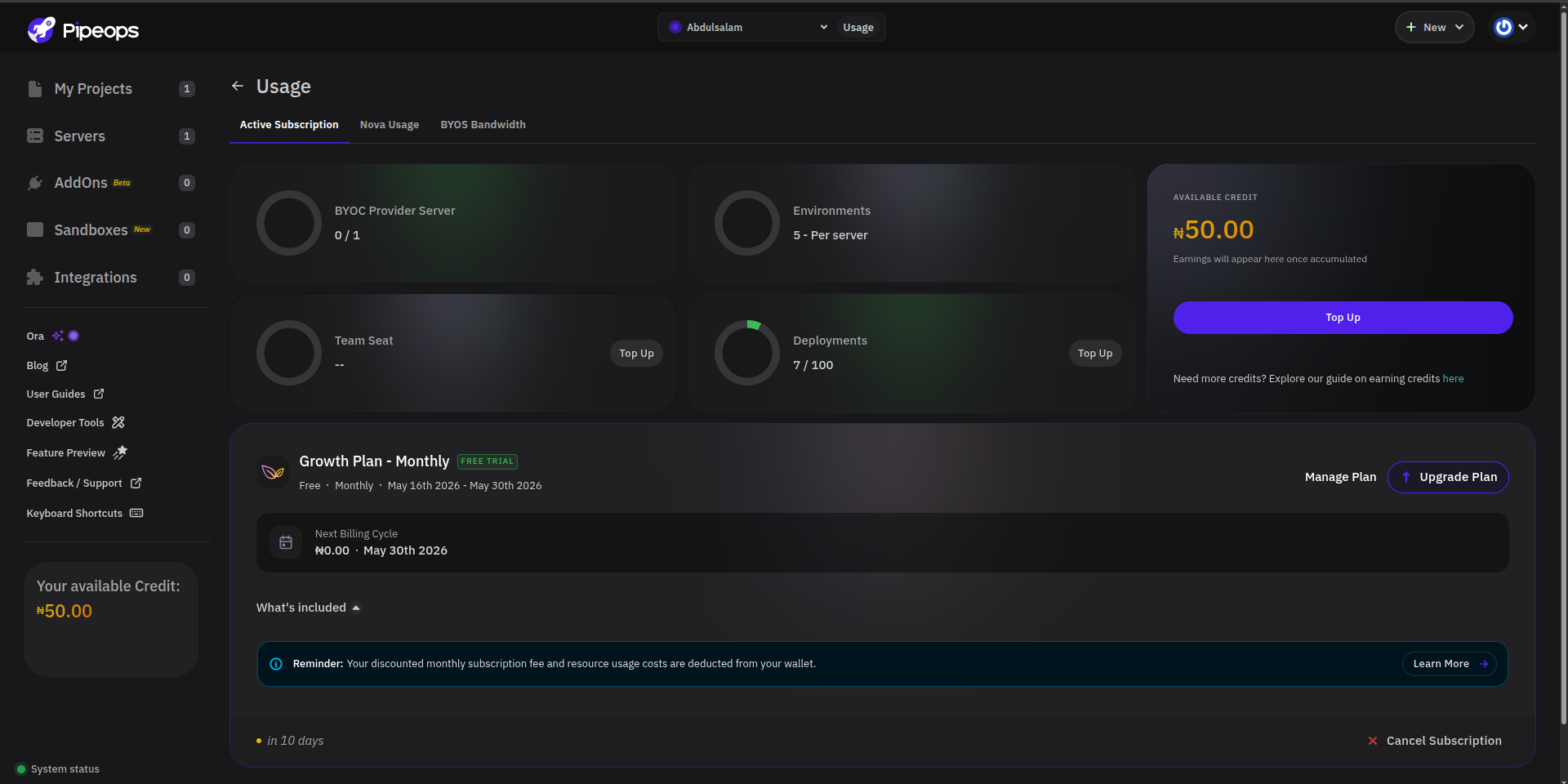This screenshot has width=1568, height=784.
Task: Open the New dropdown menu
Action: coord(1435,27)
